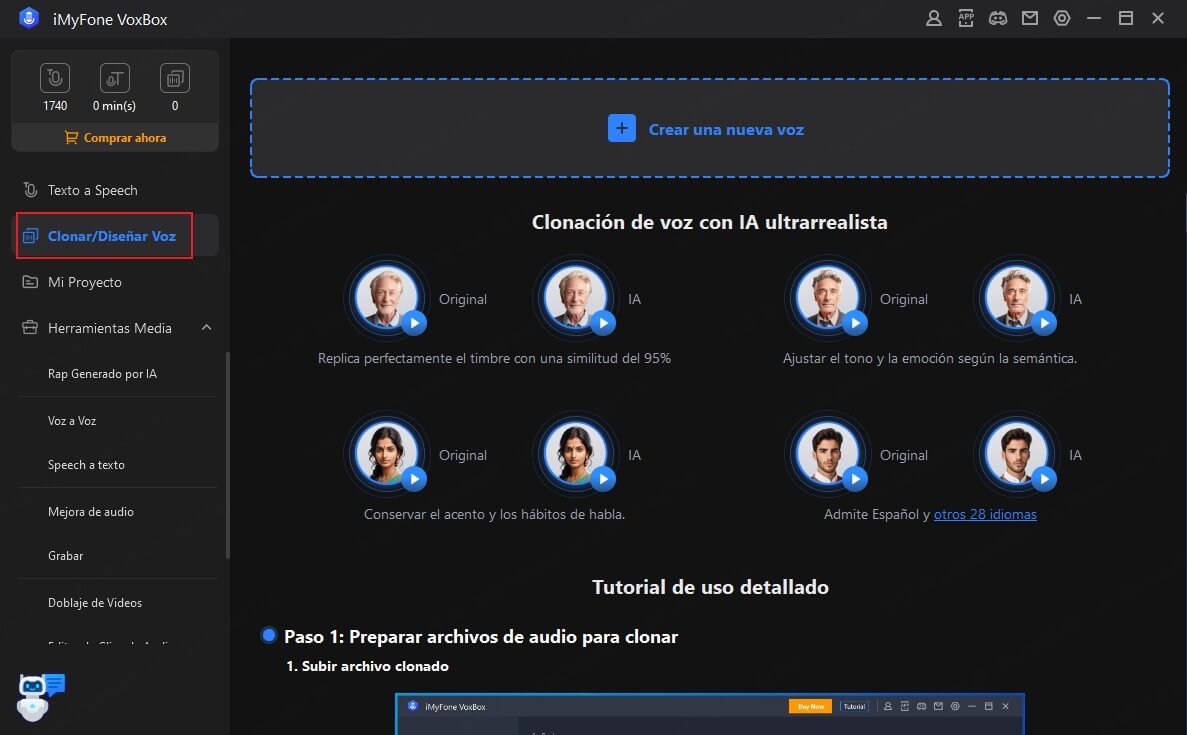
Task: Click the Paso 1 step bullet
Action: pos(268,634)
